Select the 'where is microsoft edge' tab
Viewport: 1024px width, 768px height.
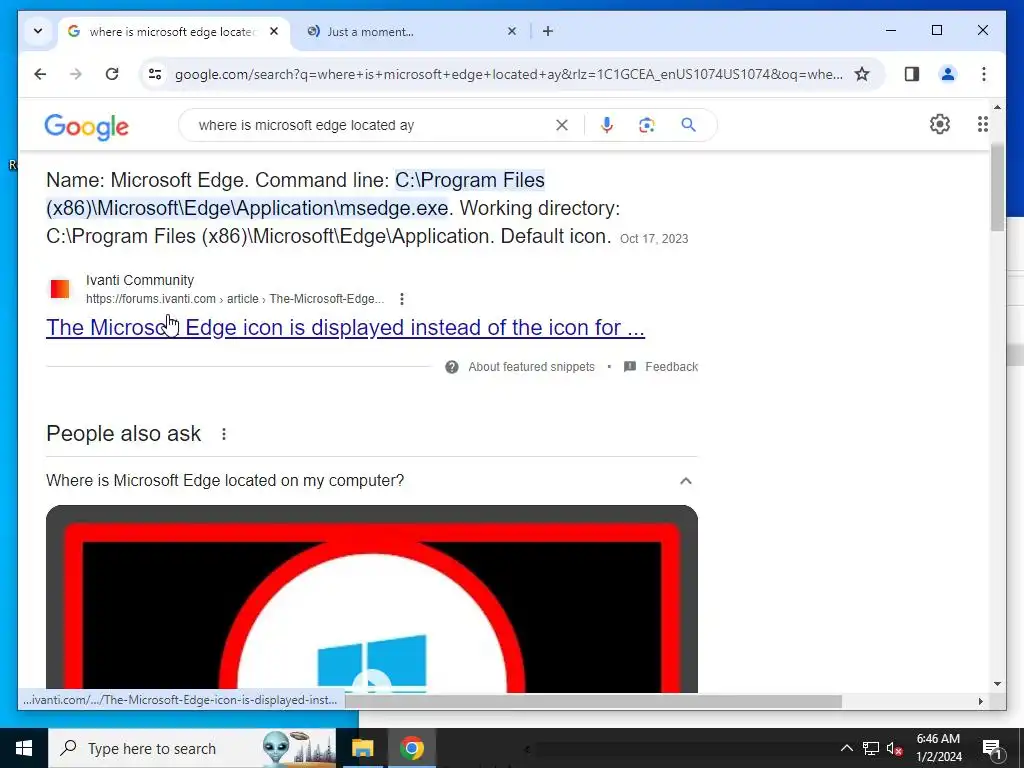[x=171, y=31]
